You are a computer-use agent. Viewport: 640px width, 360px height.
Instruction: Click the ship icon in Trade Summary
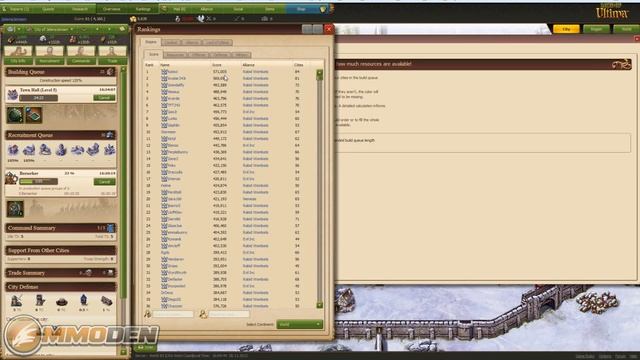[x=110, y=273]
